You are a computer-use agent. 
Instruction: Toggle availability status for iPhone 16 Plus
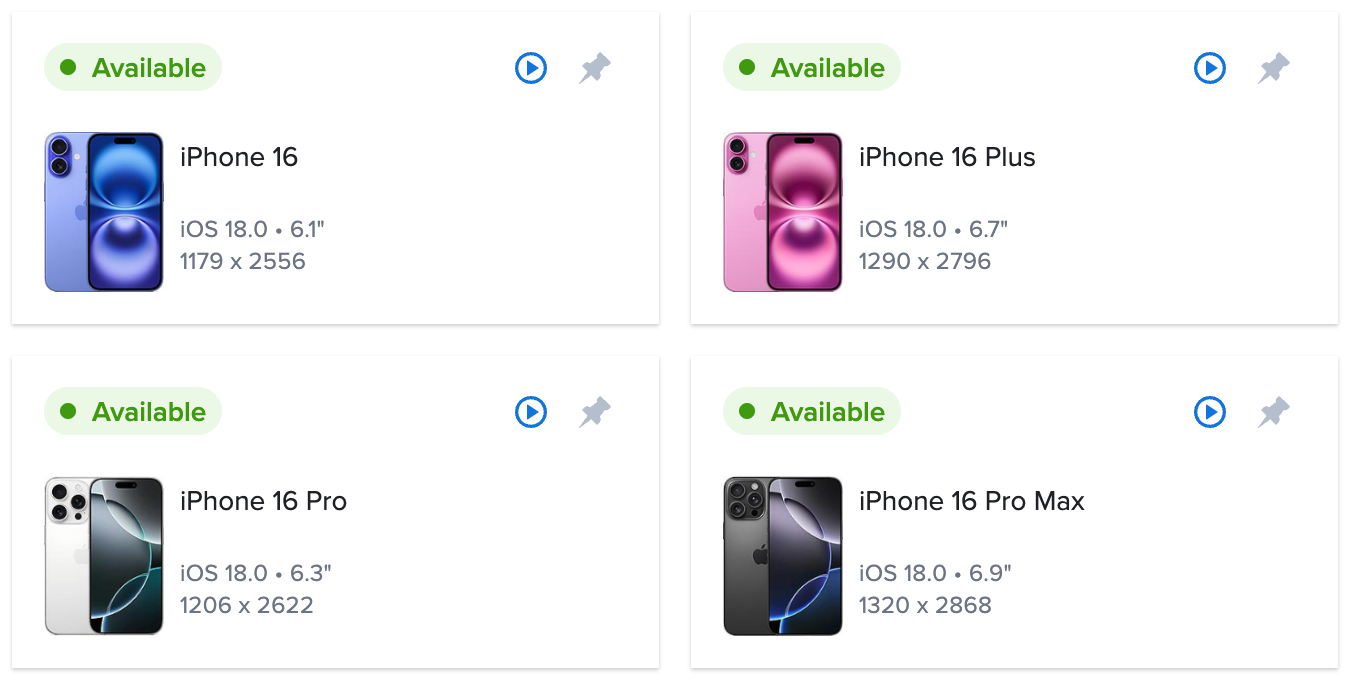point(812,67)
